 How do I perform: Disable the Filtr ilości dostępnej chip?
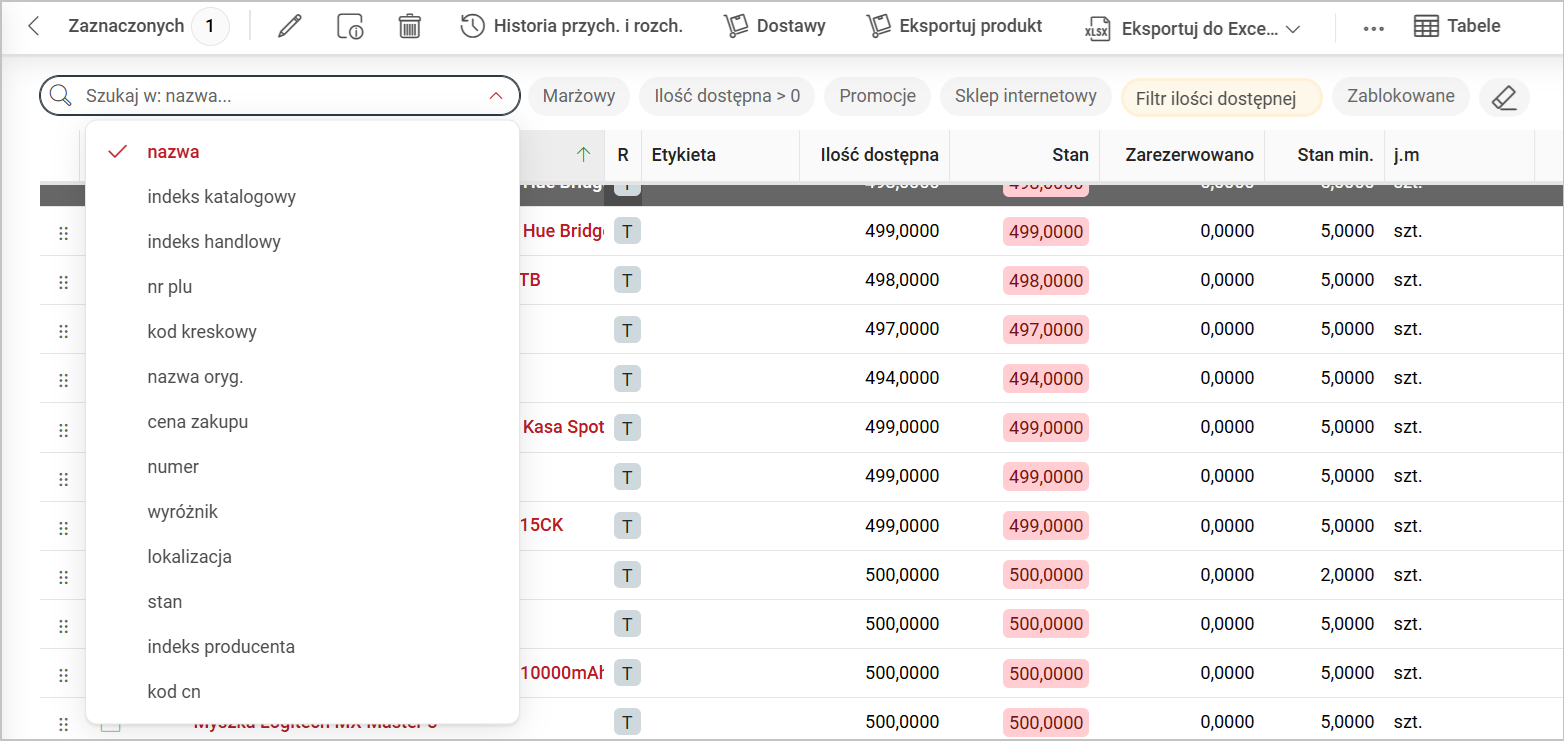coord(1221,98)
